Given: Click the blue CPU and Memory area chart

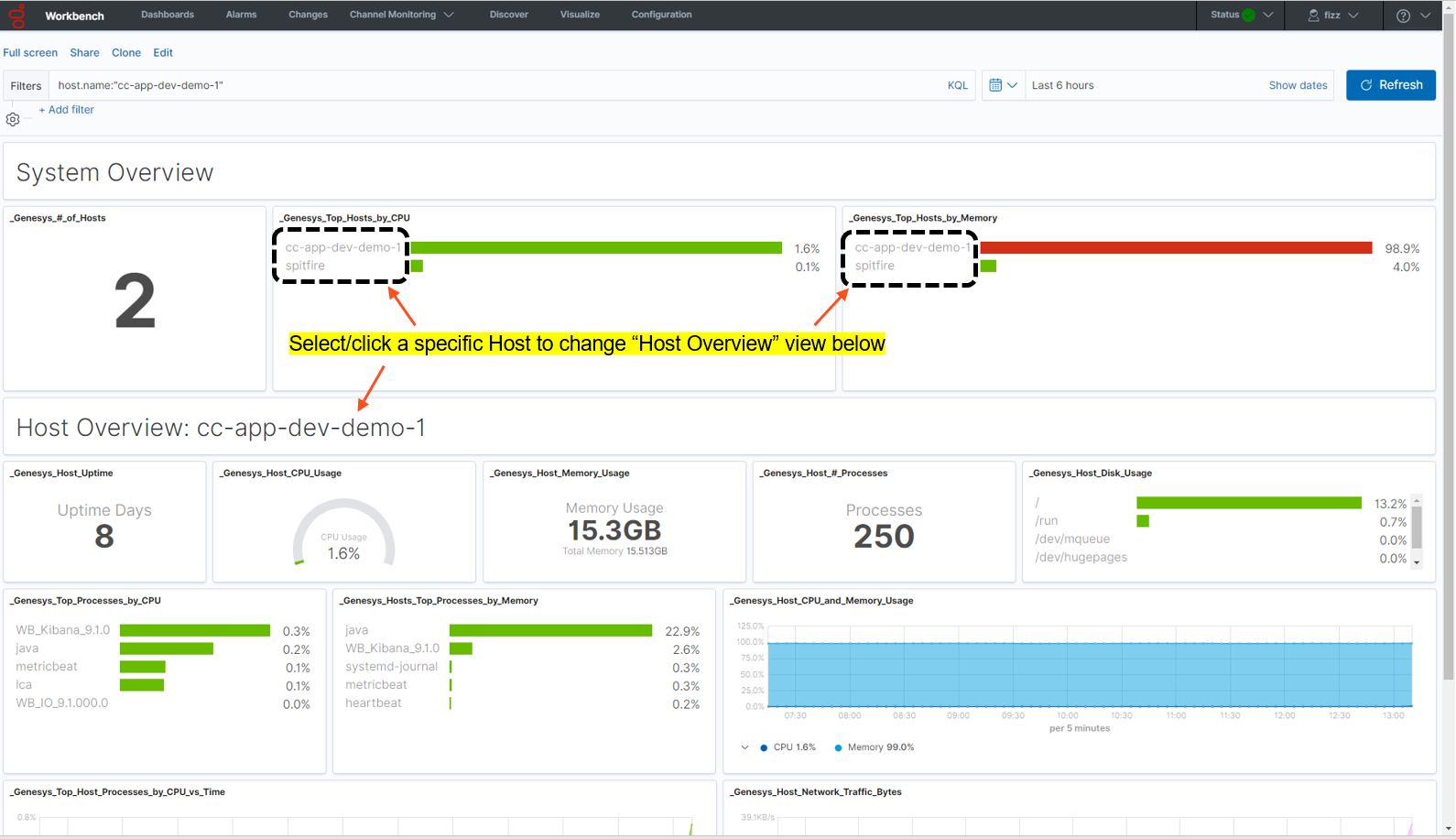Looking at the screenshot, I should pyautogui.click(x=1090, y=674).
